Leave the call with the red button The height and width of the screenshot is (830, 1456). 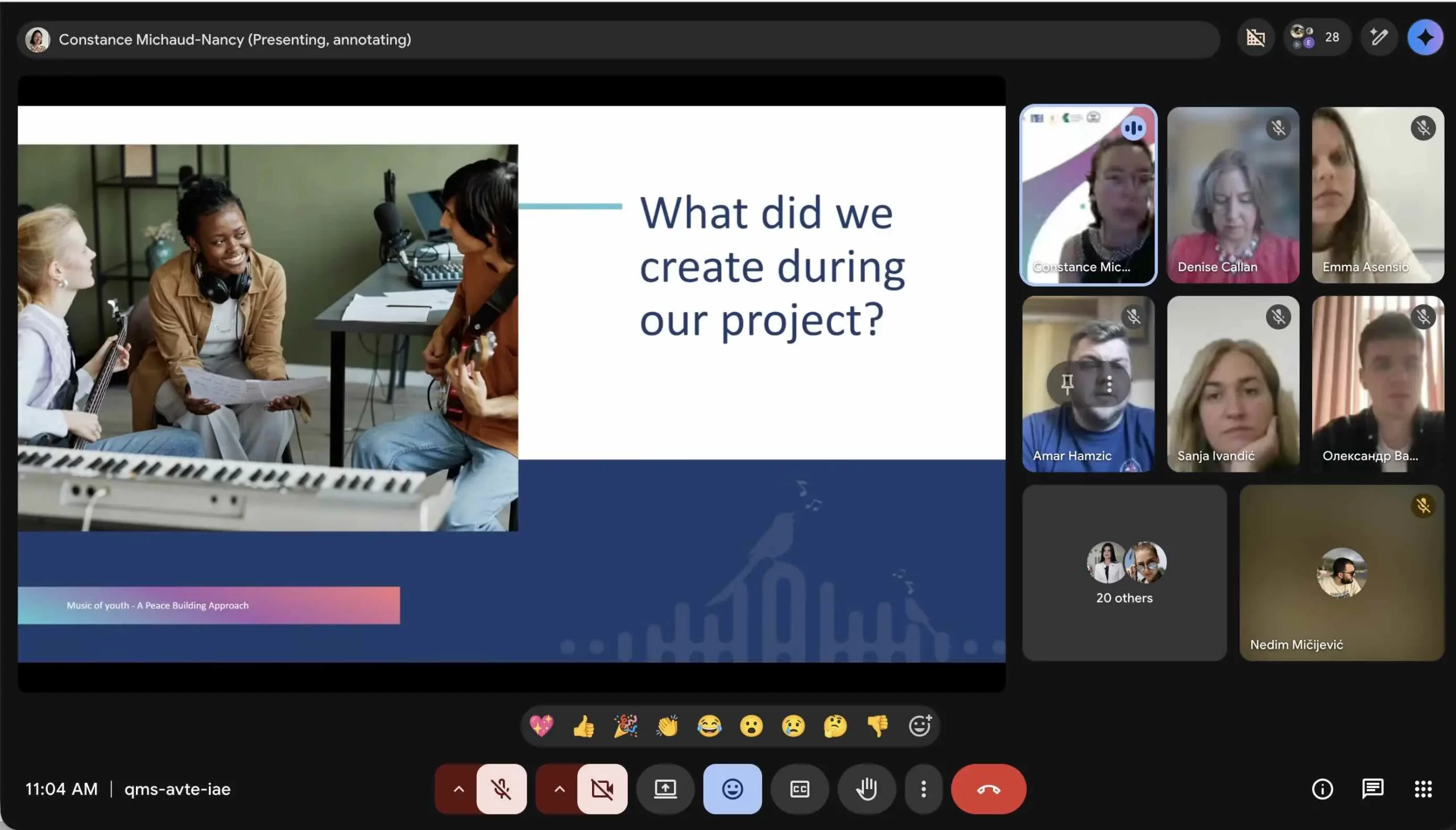coord(988,789)
